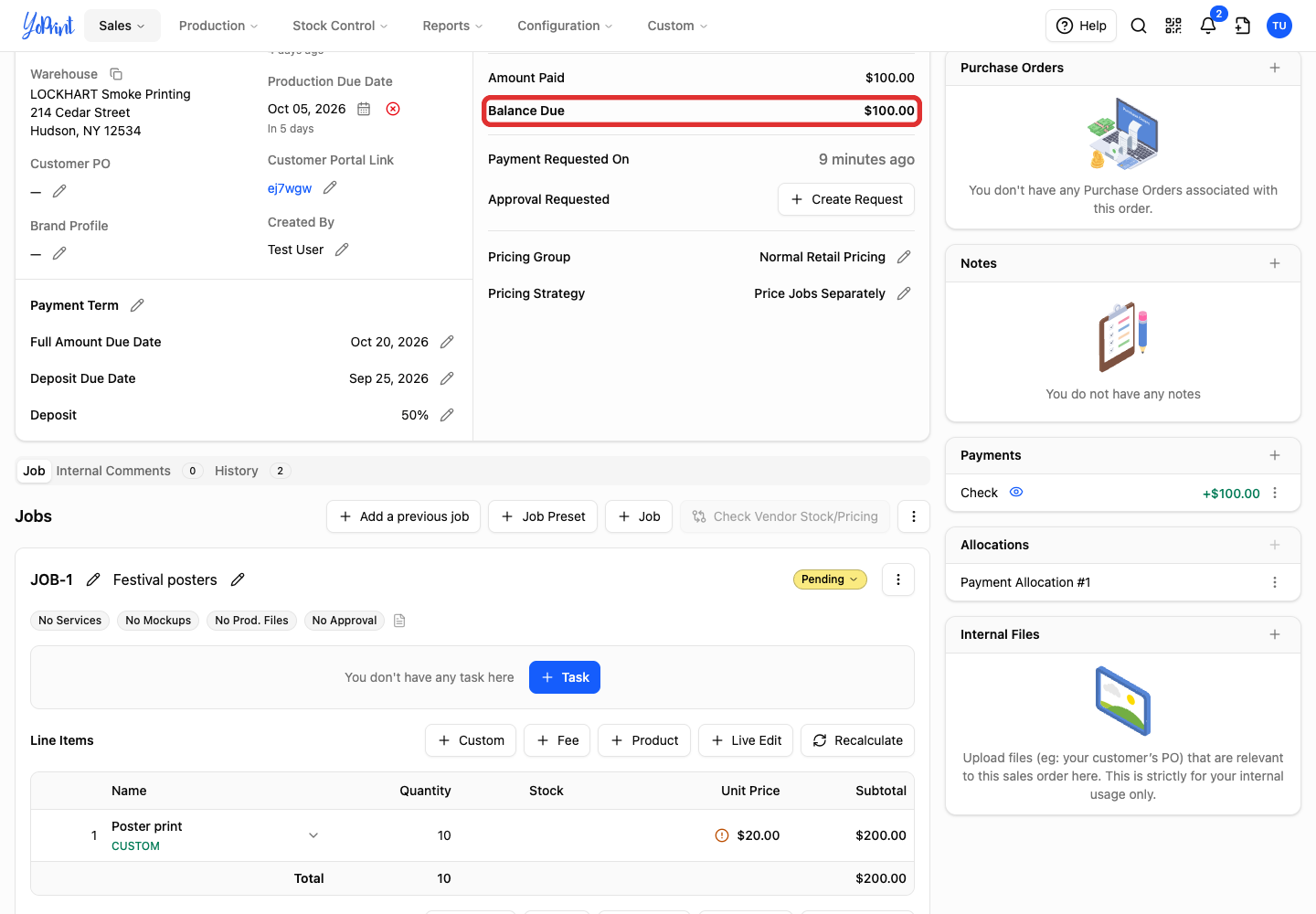The image size is (1316, 914).
Task: Open the ej7wgw portal link
Action: coord(290,188)
